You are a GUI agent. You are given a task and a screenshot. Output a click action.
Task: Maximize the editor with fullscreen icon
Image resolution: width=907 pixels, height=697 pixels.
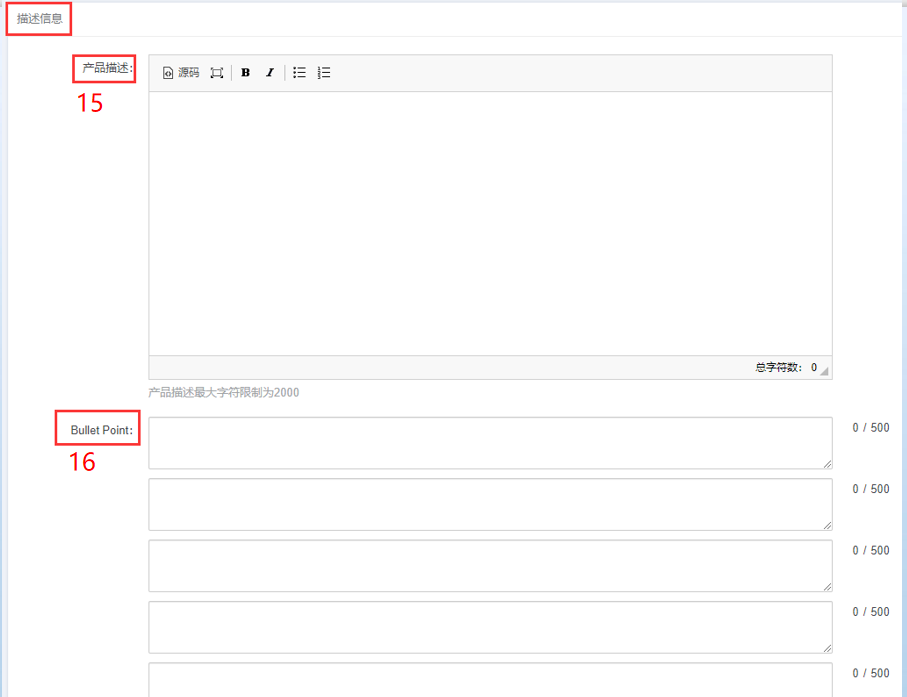216,73
